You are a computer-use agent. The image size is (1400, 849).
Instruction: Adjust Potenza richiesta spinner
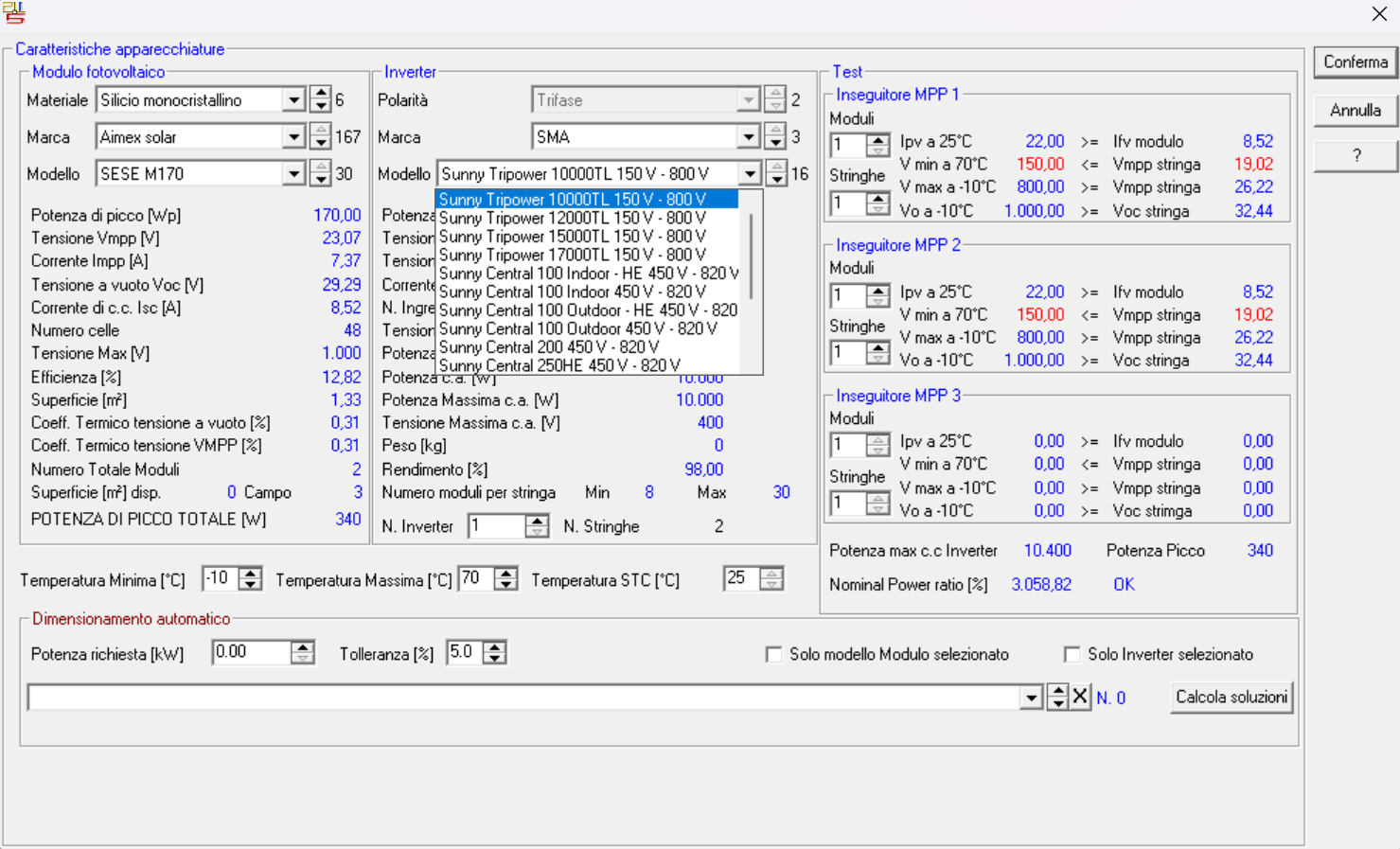(x=303, y=653)
